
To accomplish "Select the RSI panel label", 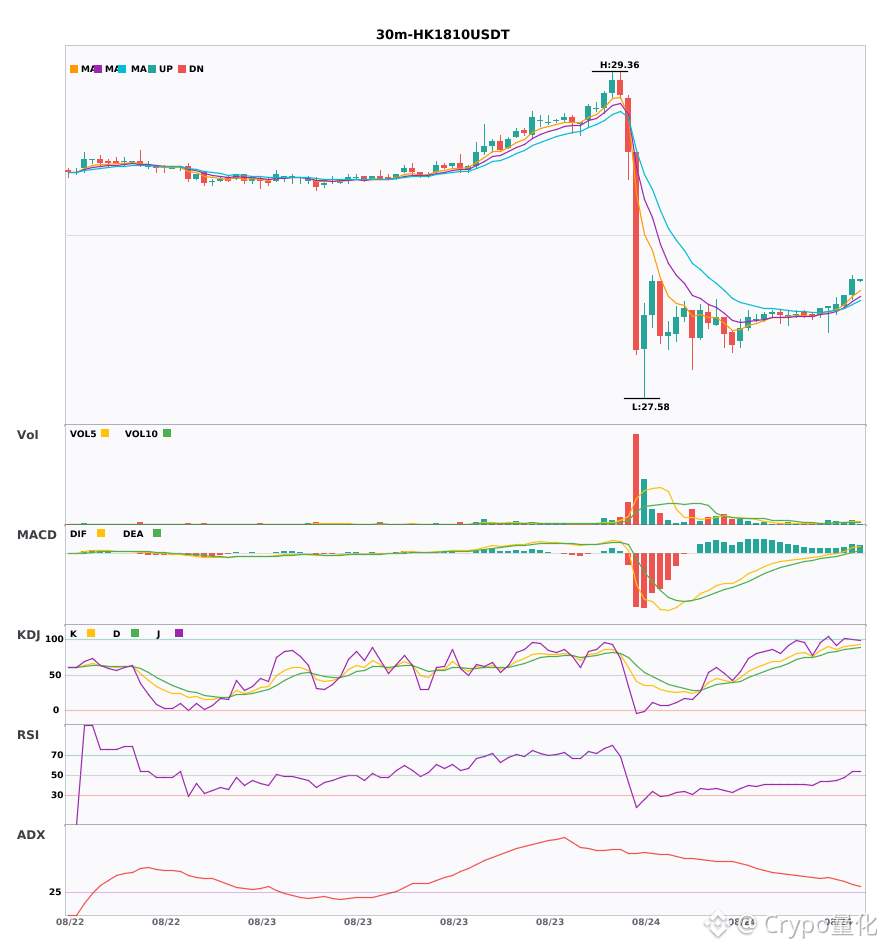I will click(28, 735).
